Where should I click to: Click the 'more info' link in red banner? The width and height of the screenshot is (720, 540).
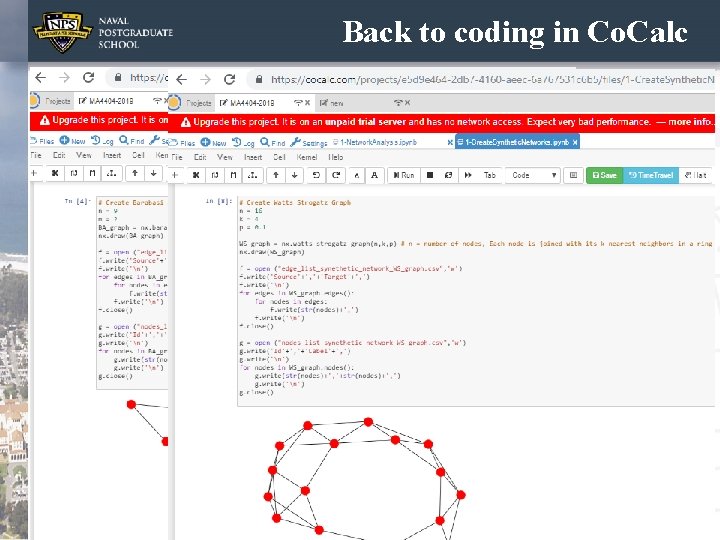pyautogui.click(x=691, y=122)
